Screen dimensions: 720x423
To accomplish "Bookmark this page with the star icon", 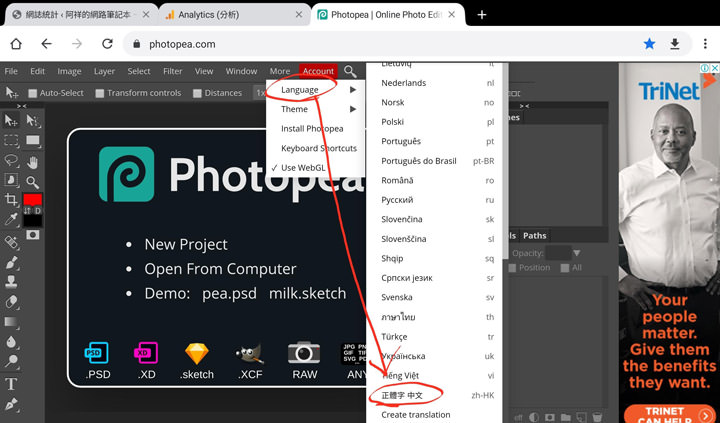I will pos(650,44).
